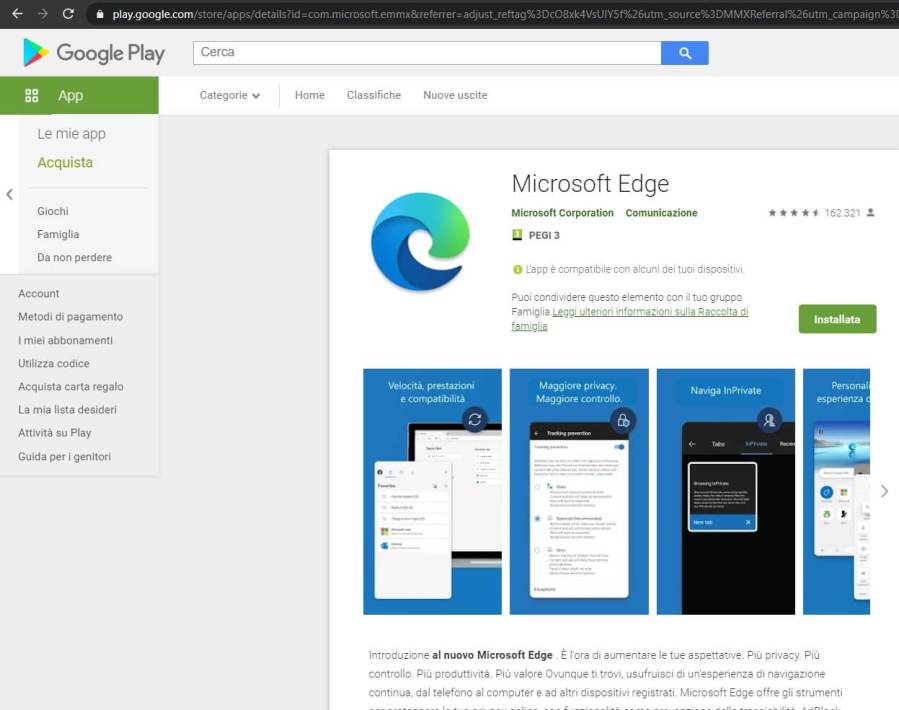Image resolution: width=899 pixels, height=710 pixels.
Task: Click the browser reload icon
Action: point(68,14)
